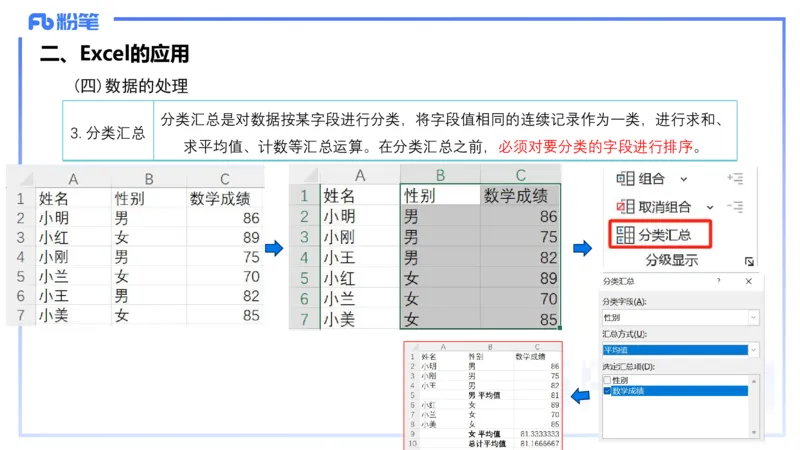Click the 粉笔 Fb logo
This screenshot has width=800, height=450.
(x=63, y=21)
